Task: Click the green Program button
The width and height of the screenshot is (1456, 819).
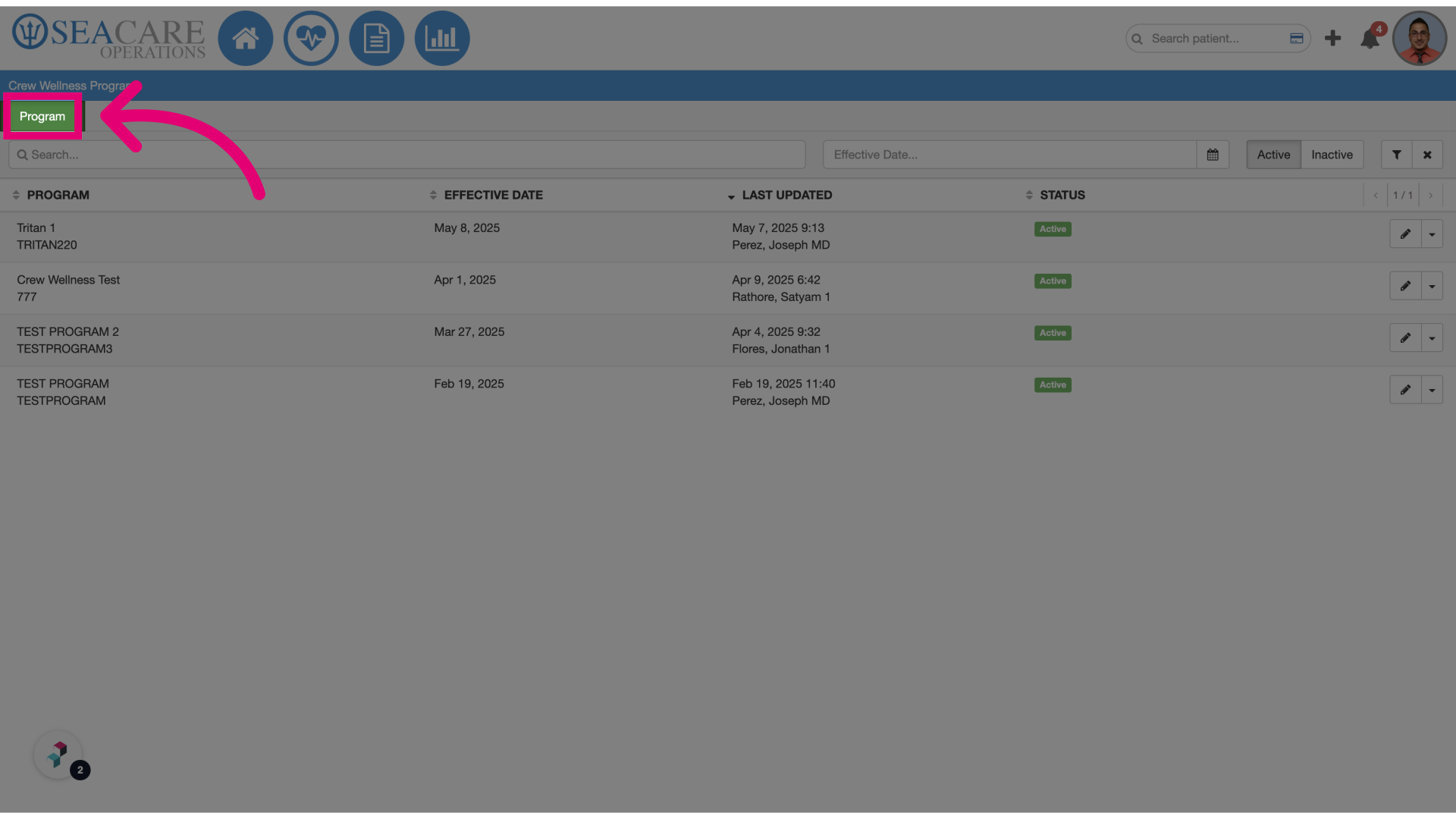Action: (42, 116)
